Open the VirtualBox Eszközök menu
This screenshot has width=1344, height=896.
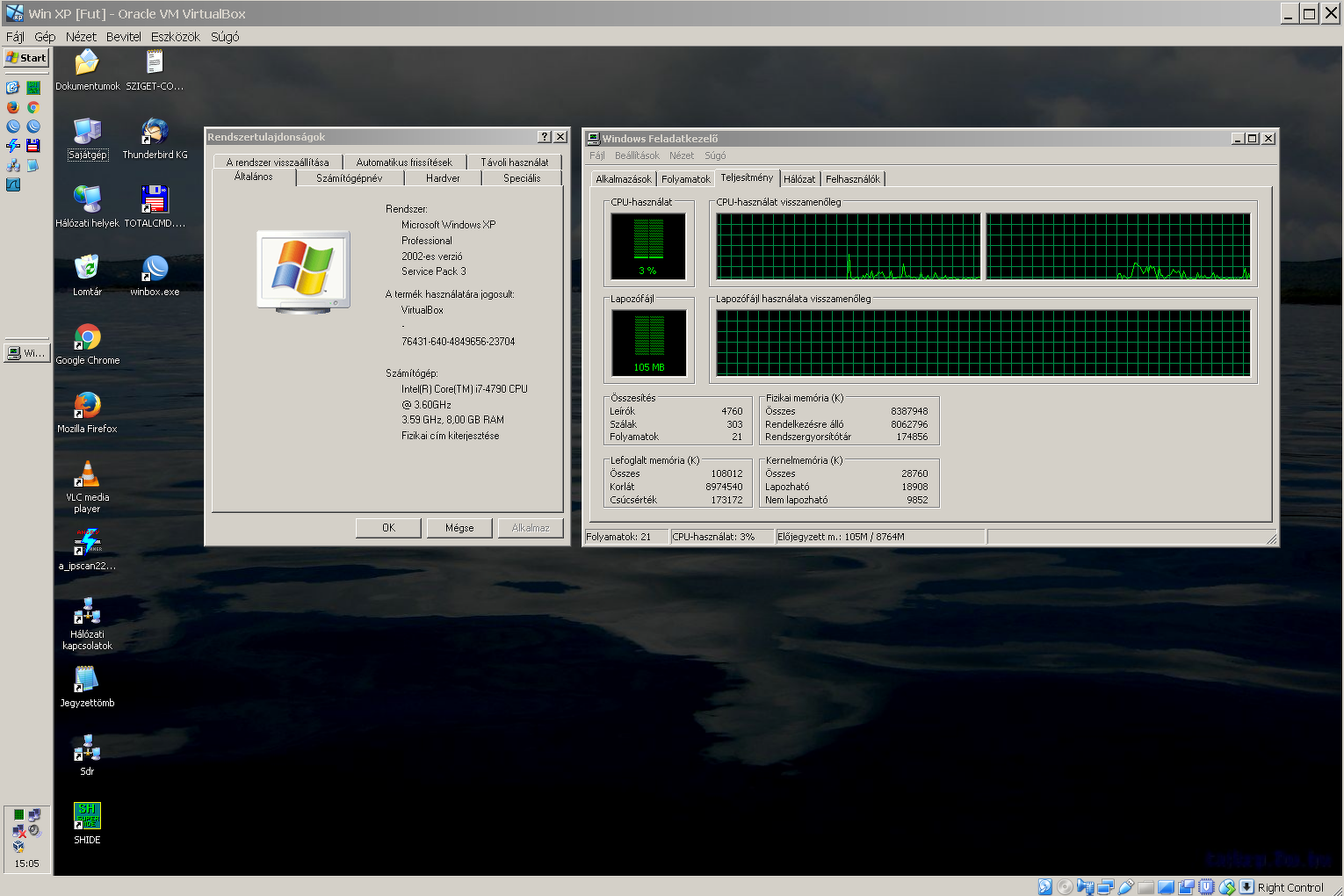click(176, 37)
